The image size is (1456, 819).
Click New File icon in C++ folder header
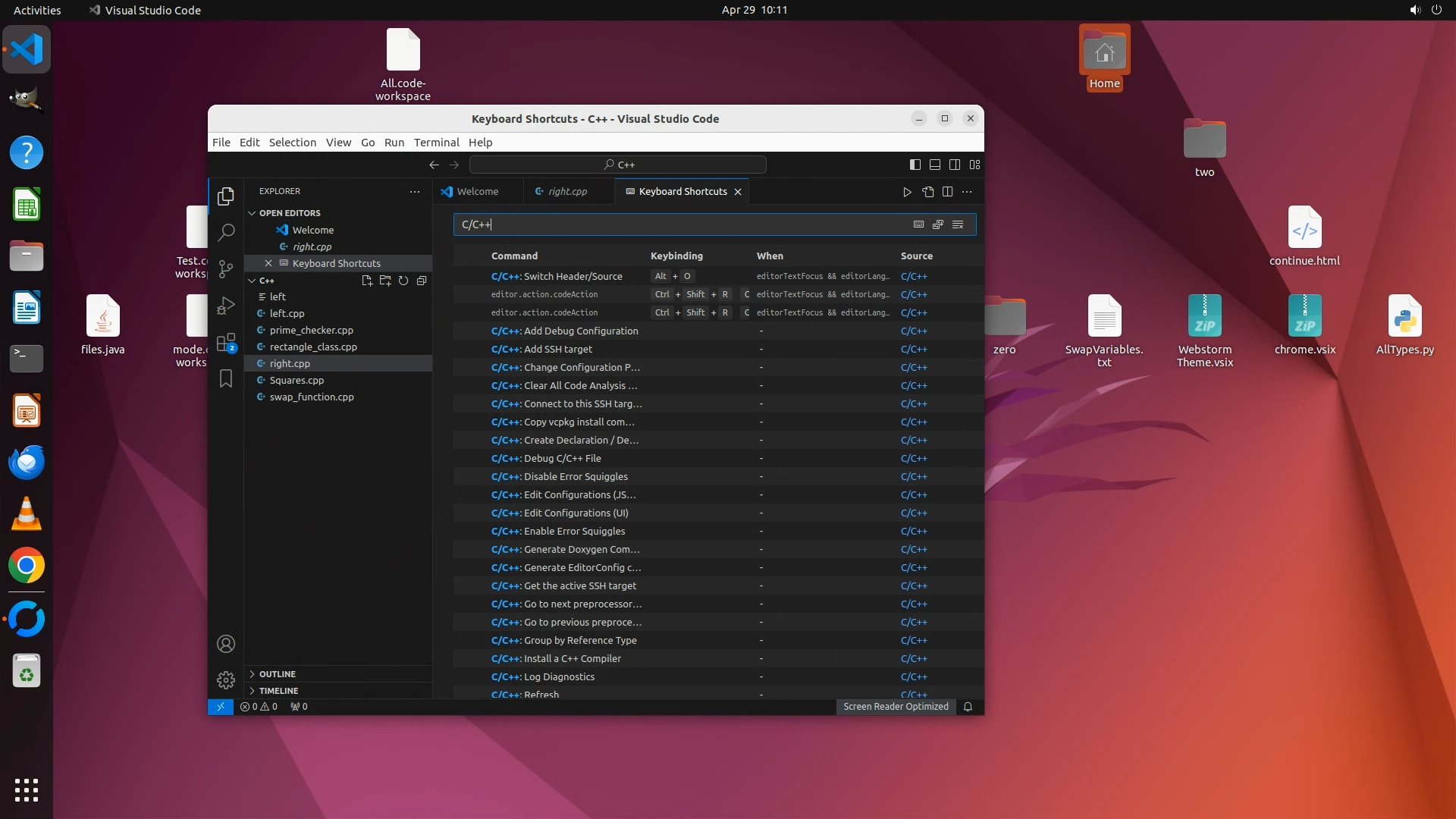point(367,281)
